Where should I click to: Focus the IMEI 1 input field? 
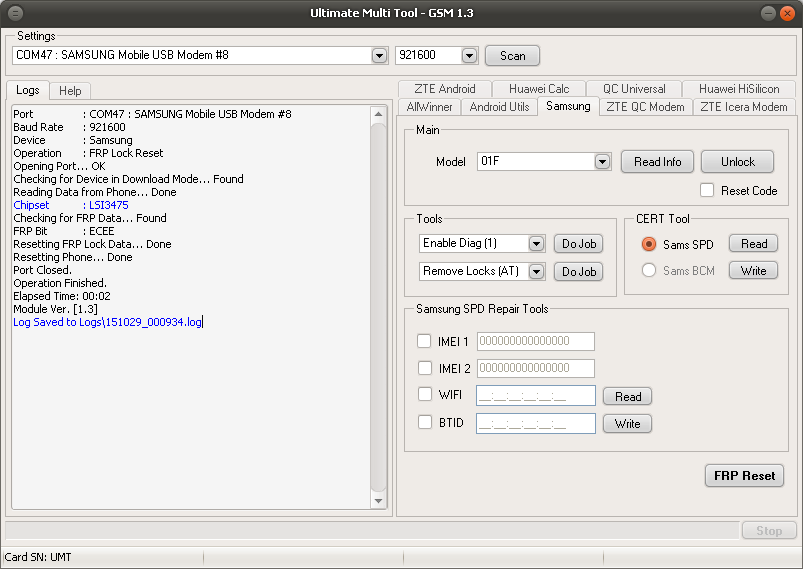(x=536, y=341)
